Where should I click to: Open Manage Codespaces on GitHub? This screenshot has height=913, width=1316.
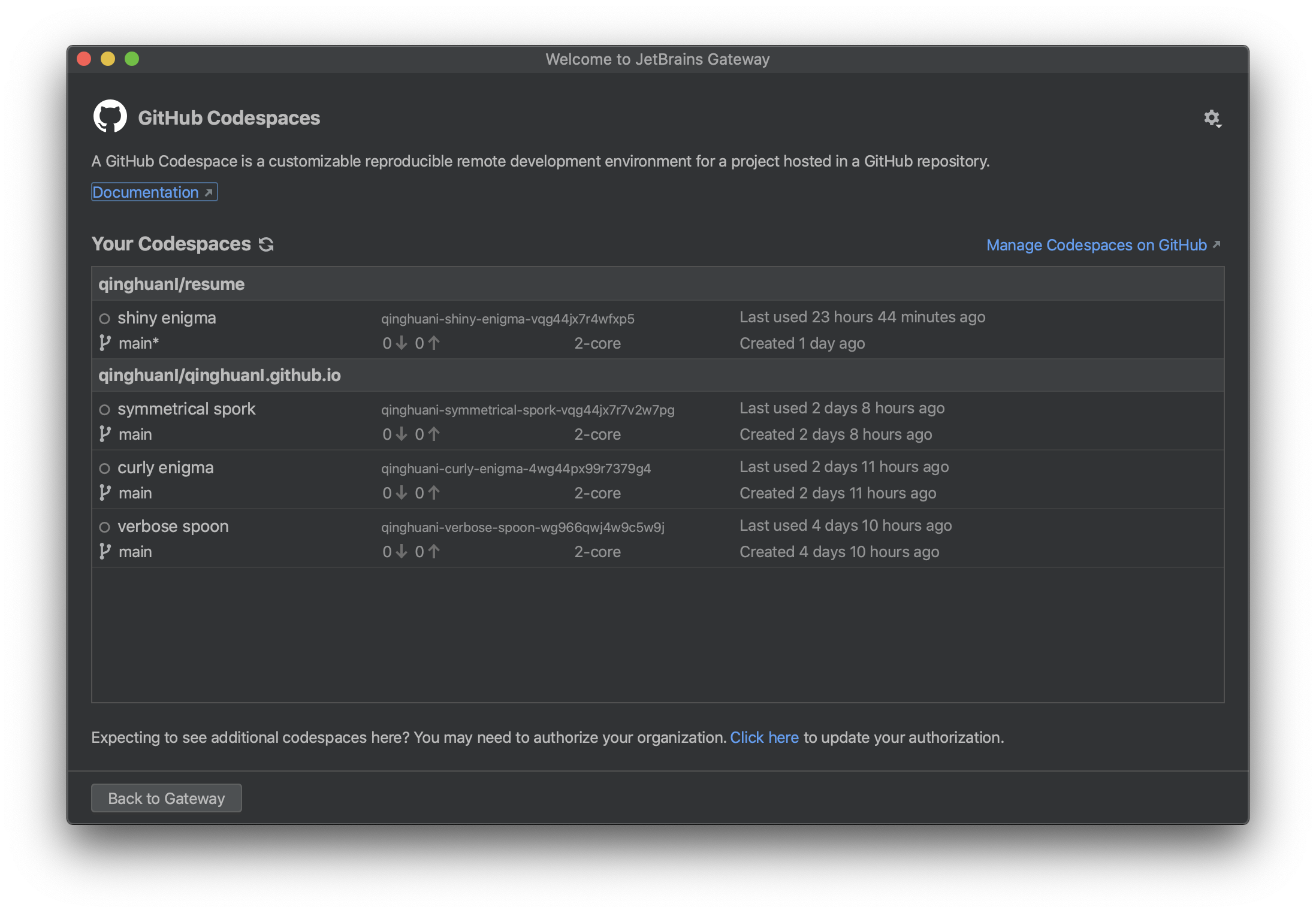coord(1095,244)
